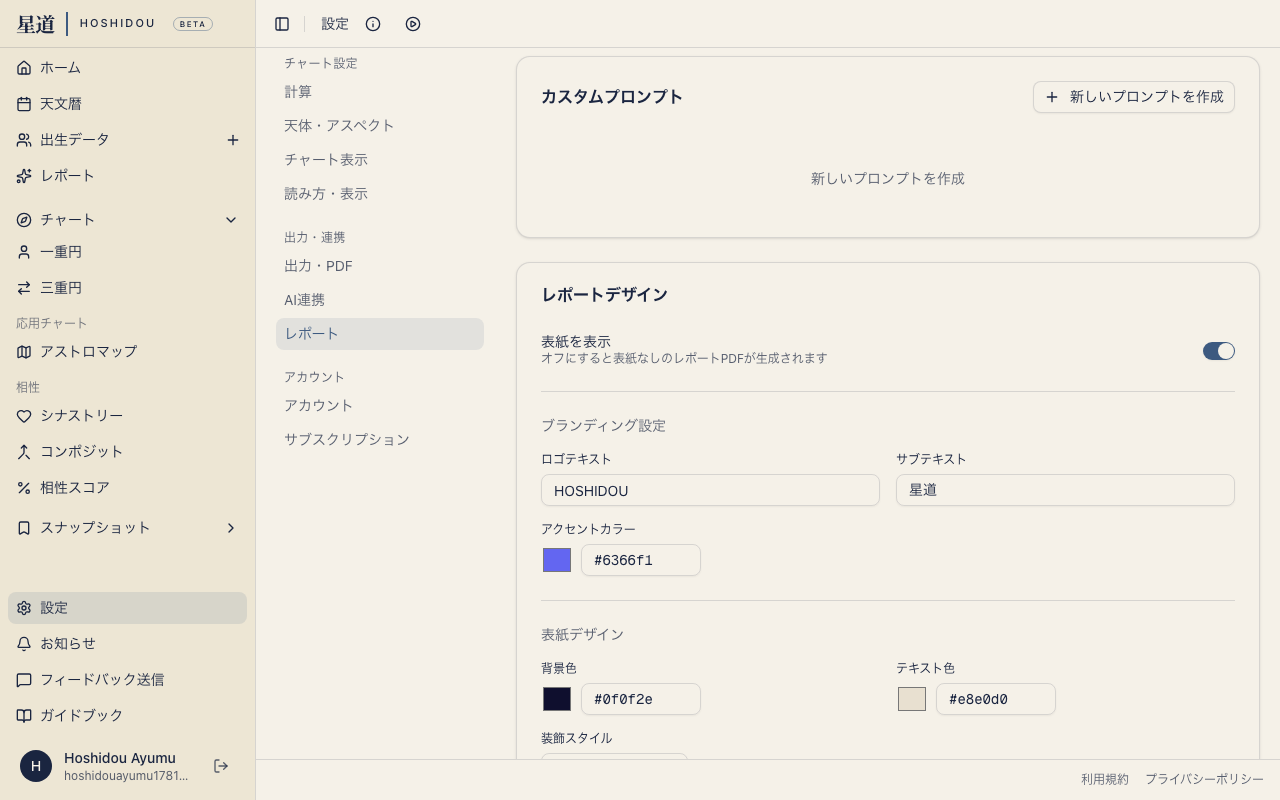Open the アクセントカラー color swatch
1280x800 pixels.
pyautogui.click(x=557, y=560)
